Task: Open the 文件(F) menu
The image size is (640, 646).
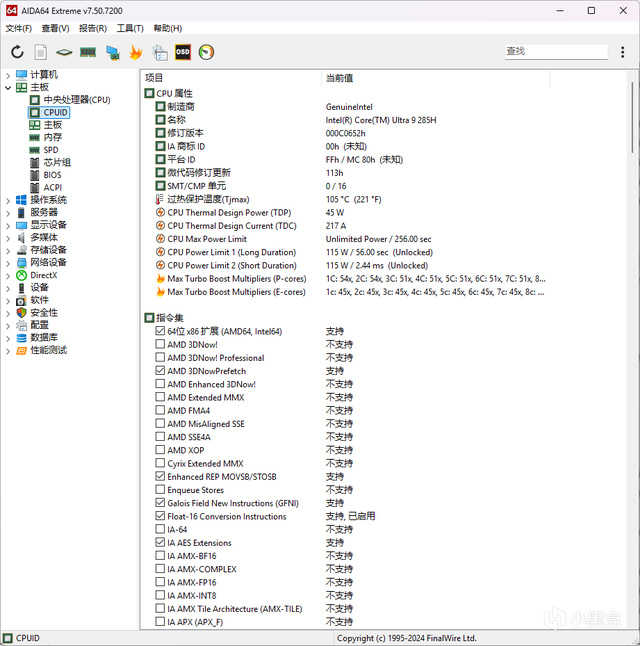Action: 19,28
